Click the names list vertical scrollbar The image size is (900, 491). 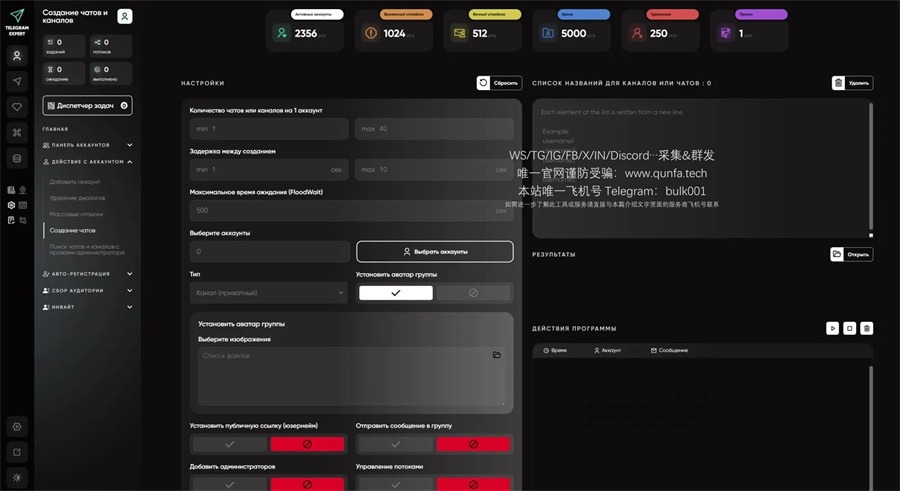click(x=871, y=167)
